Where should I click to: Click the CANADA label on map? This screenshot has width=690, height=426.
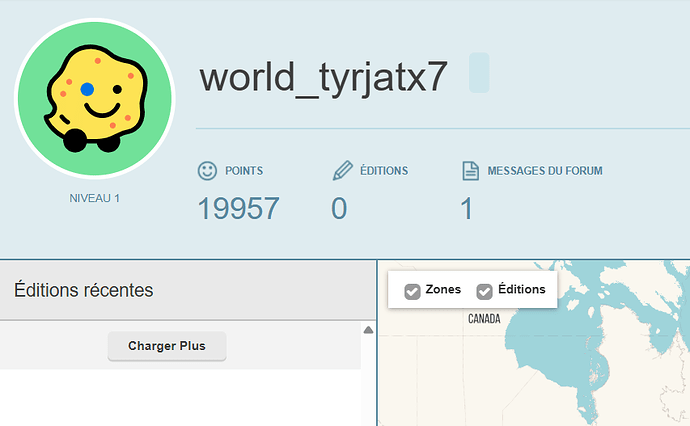click(x=484, y=319)
